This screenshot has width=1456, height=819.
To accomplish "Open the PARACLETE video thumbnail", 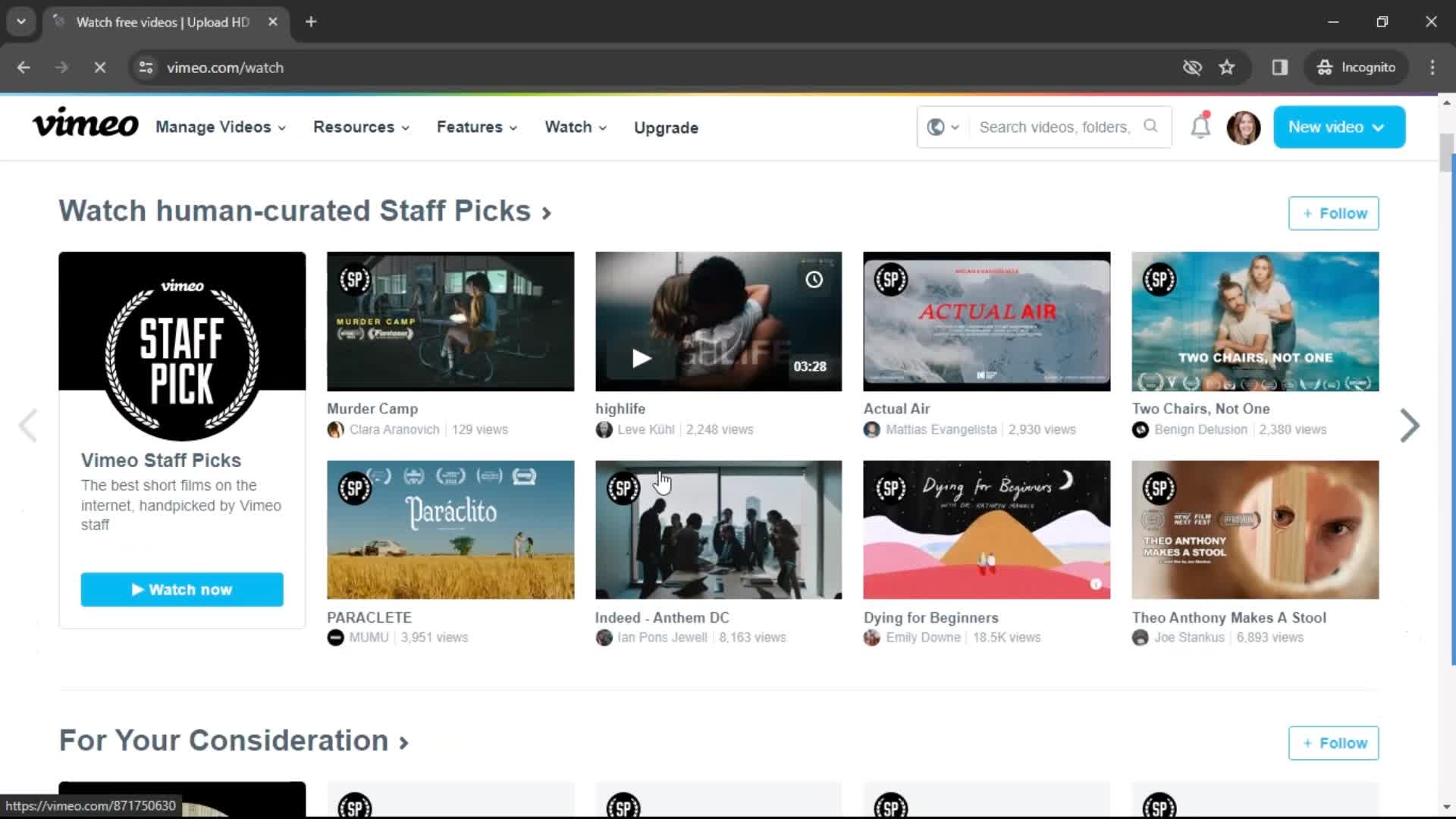I will 450,530.
